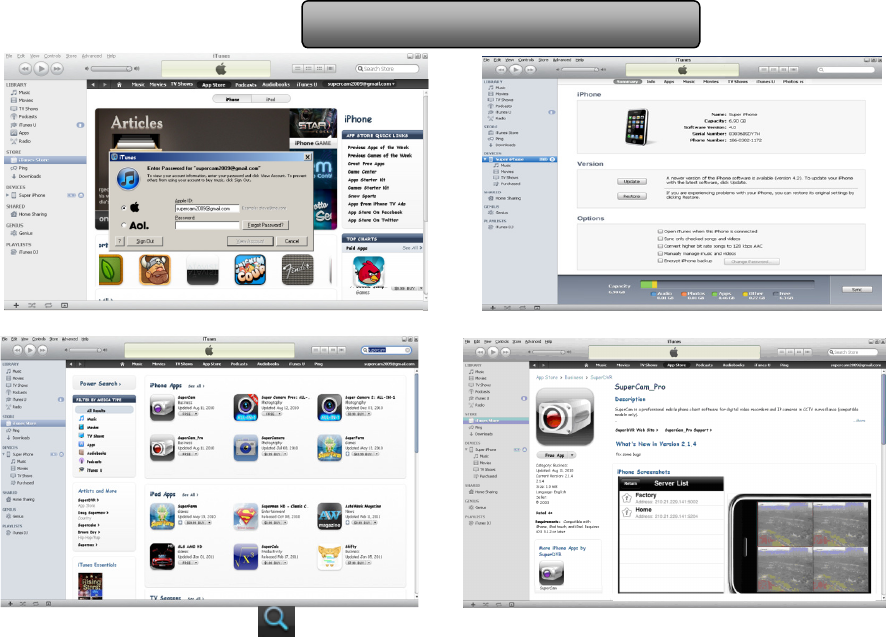Toggle Sync only checked songs and videos
This screenshot has width=886, height=637.
(x=660, y=239)
